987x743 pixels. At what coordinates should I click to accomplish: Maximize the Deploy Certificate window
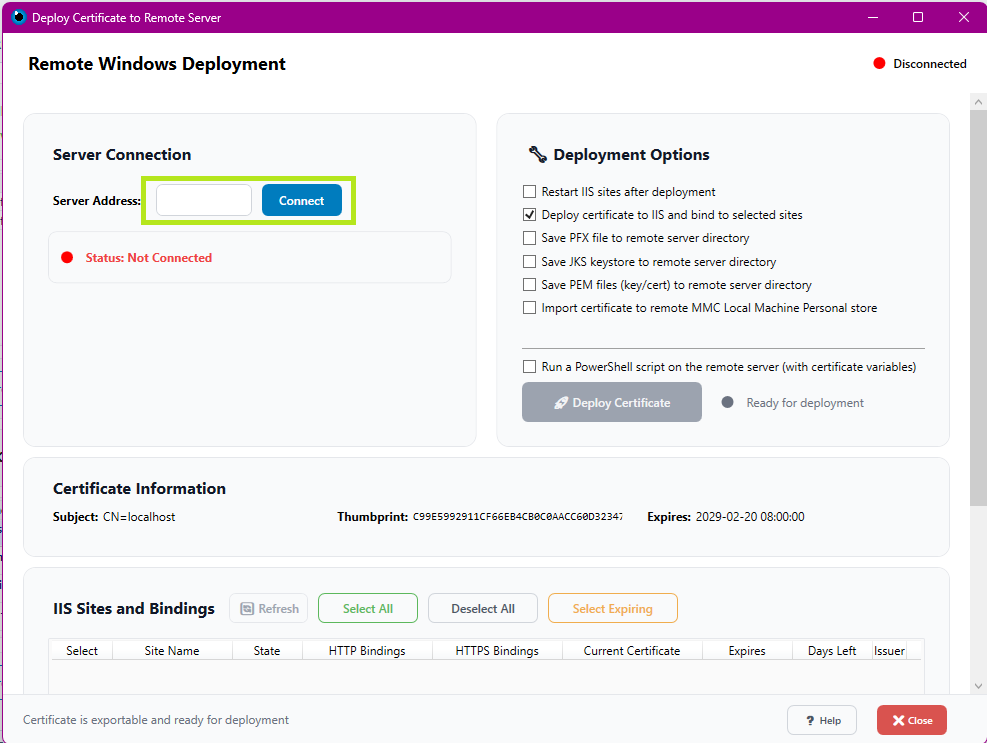click(x=918, y=17)
